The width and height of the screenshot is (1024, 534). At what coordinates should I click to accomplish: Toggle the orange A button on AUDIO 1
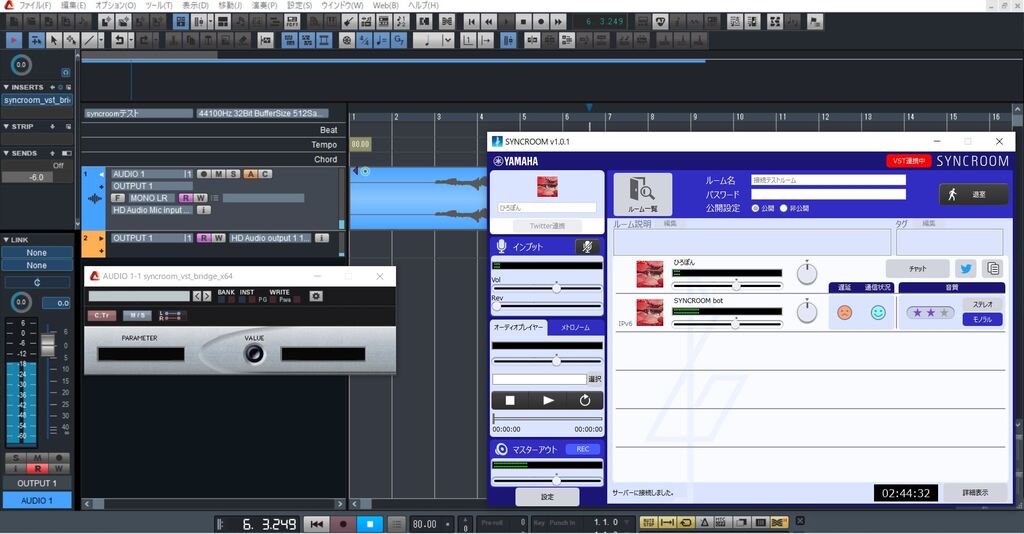pyautogui.click(x=251, y=174)
